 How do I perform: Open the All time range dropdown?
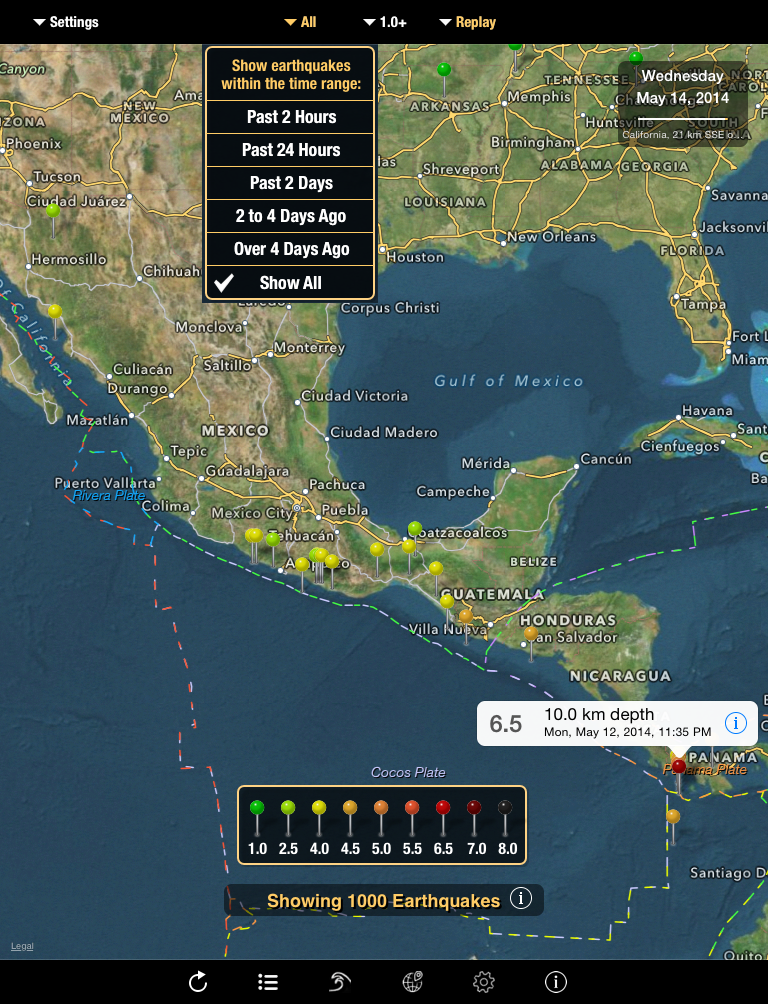[x=300, y=22]
